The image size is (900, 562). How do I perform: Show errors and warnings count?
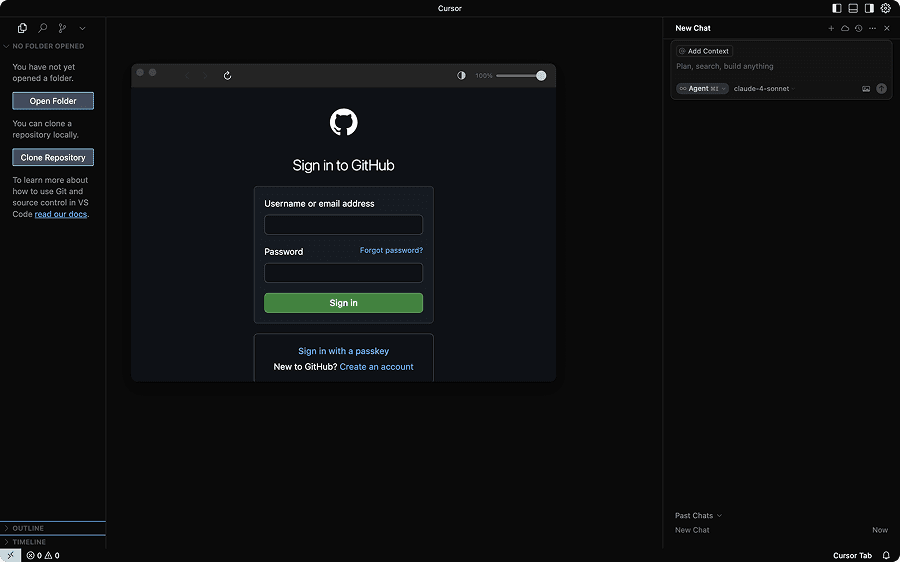[x=43, y=556]
